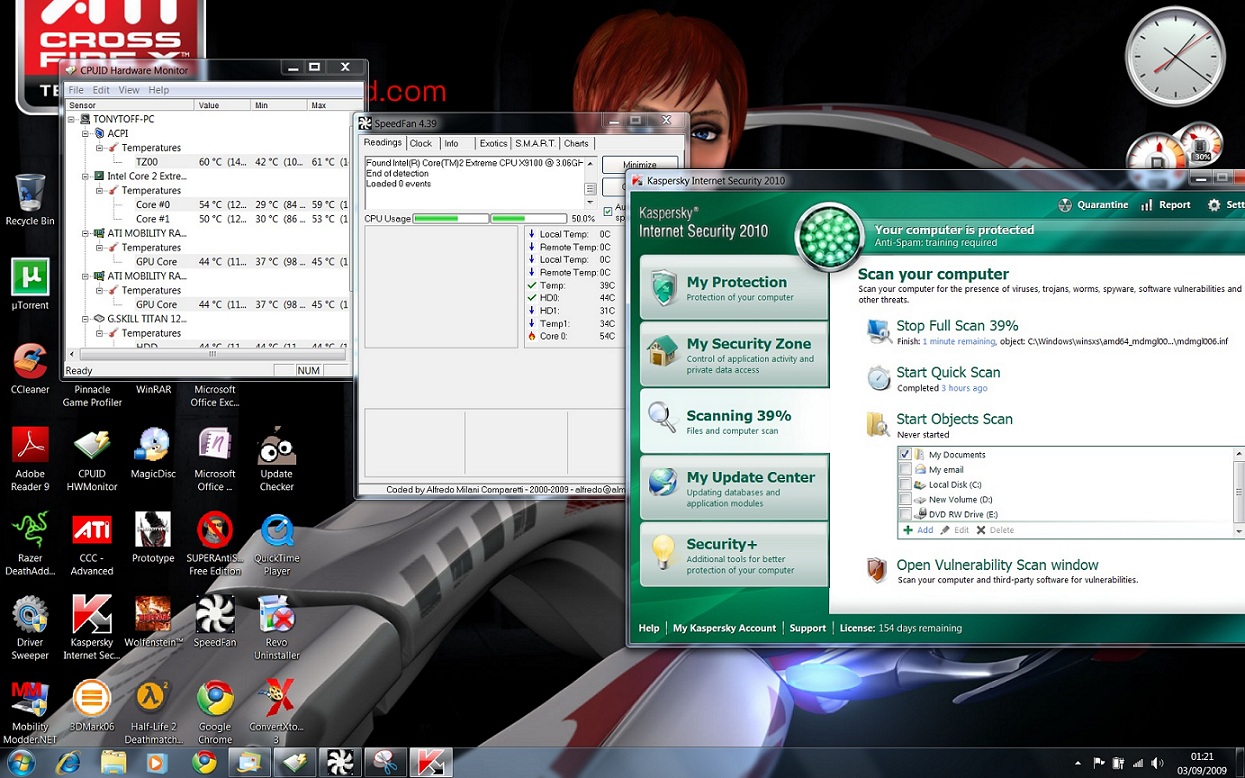Viewport: 1245px width, 778px height.
Task: Collapse the TONYTOFF-PC tree node
Action: coord(72,119)
